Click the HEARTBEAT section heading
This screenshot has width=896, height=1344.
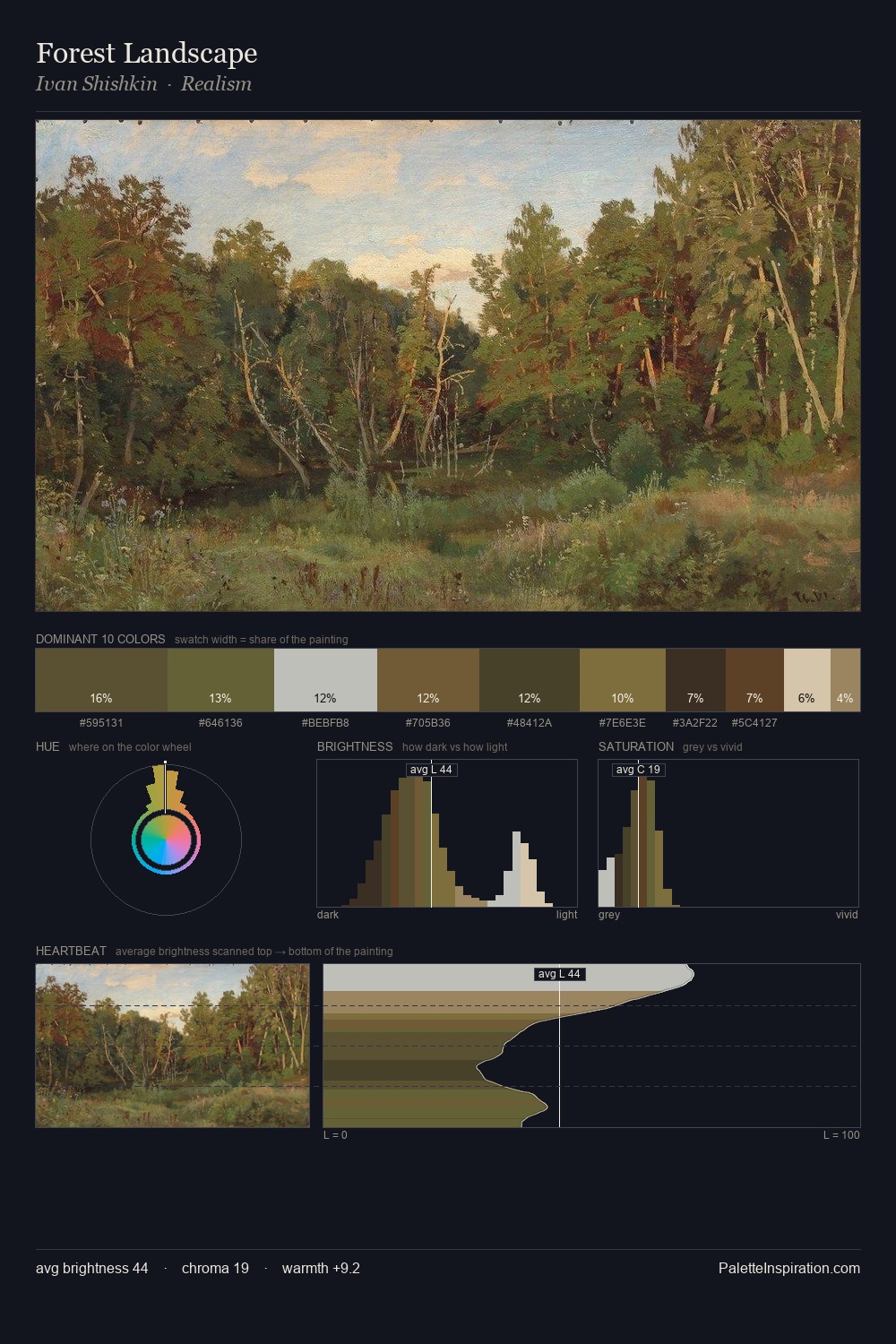tap(71, 951)
